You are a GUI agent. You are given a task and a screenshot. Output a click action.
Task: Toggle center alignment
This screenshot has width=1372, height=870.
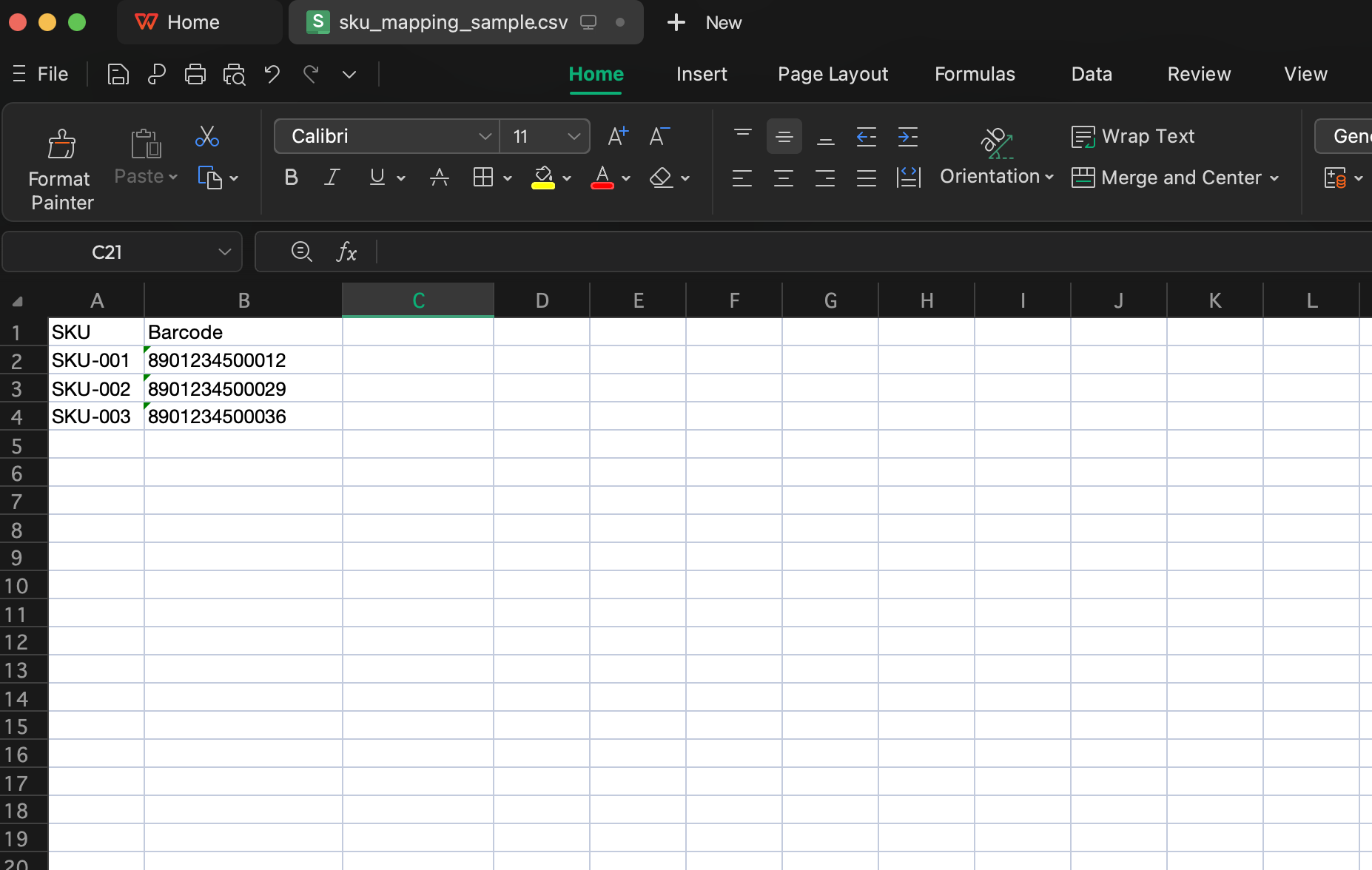click(x=783, y=178)
